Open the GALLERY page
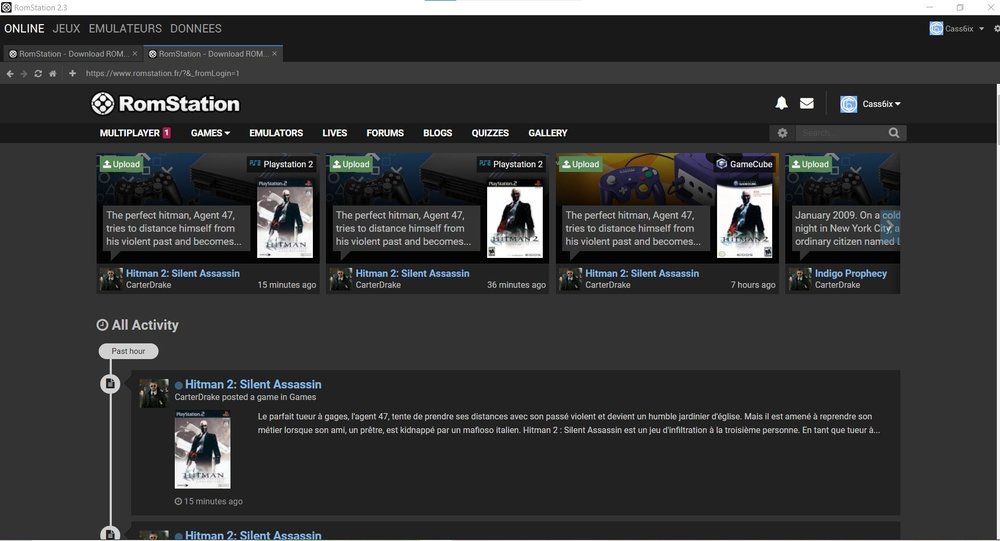 [548, 133]
